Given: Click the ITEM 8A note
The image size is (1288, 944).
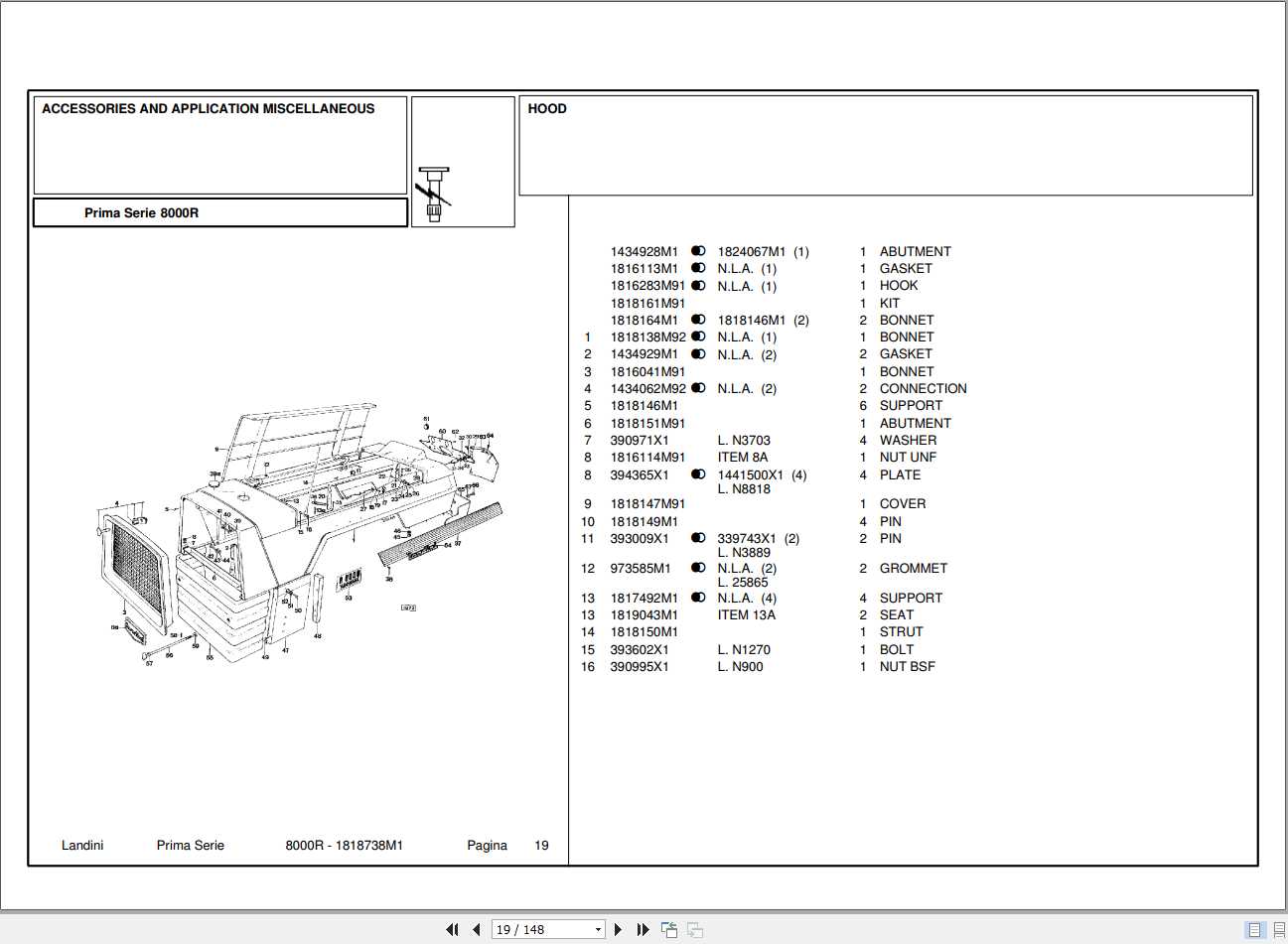Looking at the screenshot, I should tap(743, 457).
